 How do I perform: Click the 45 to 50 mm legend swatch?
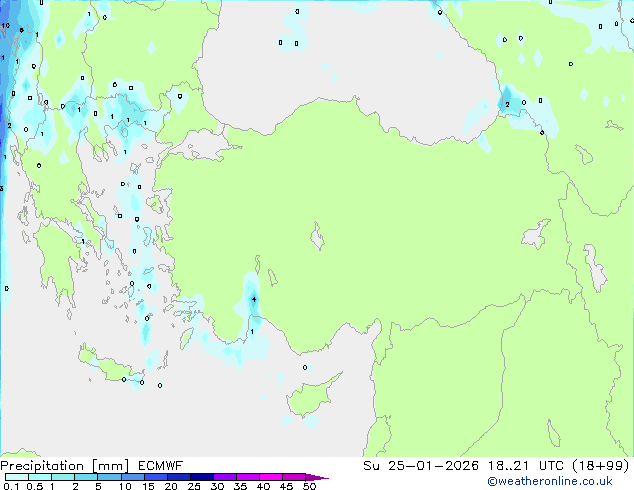294,477
